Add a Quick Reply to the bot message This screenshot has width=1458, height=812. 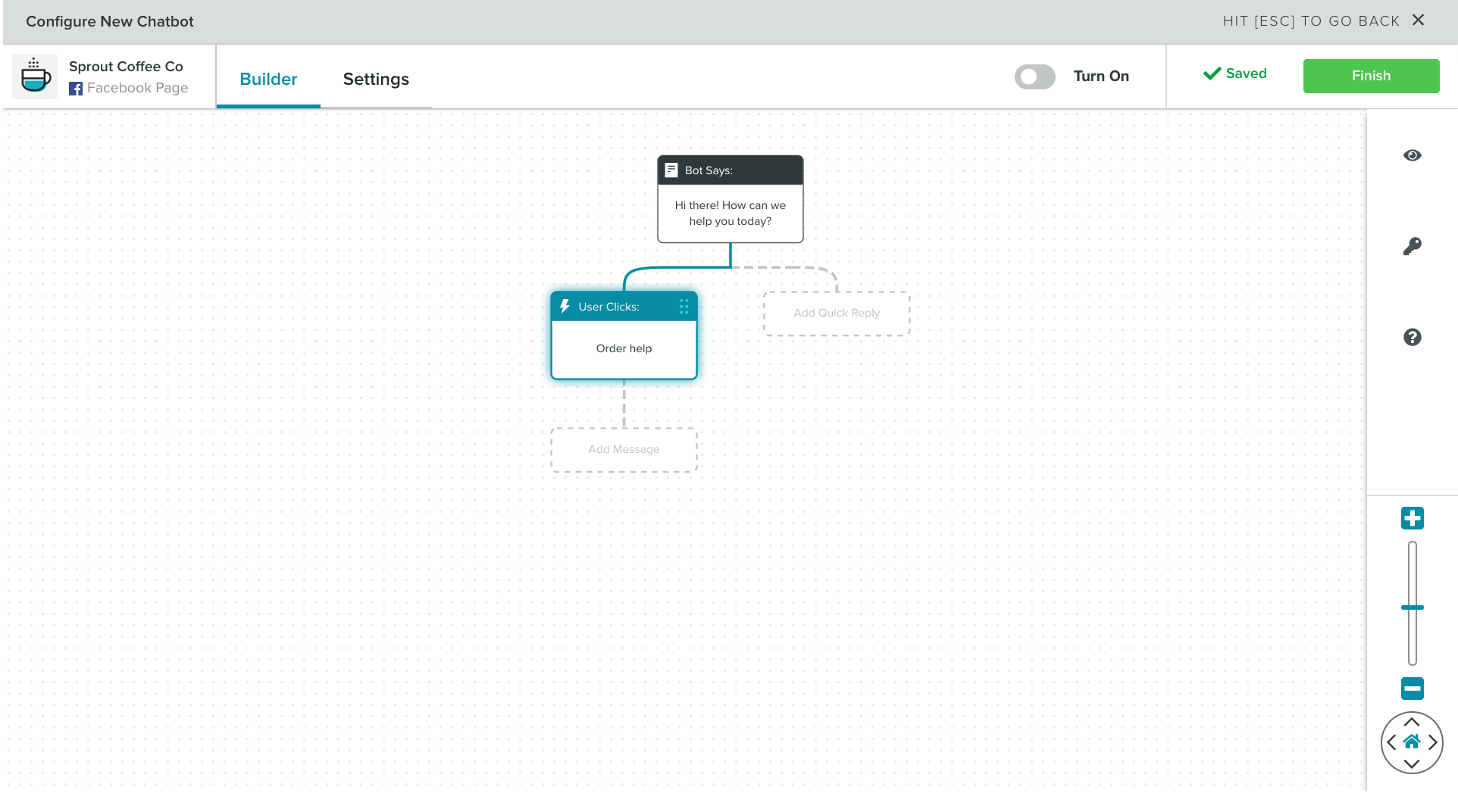[836, 313]
